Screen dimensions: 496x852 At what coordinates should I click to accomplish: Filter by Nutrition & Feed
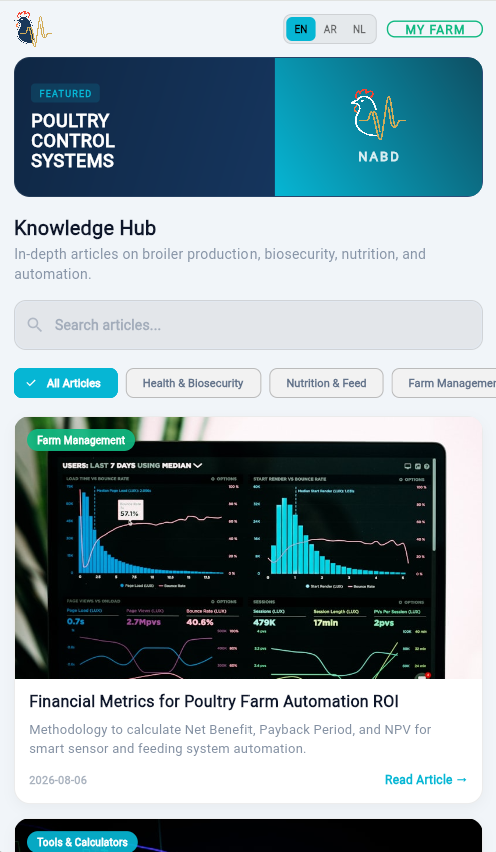(x=327, y=383)
